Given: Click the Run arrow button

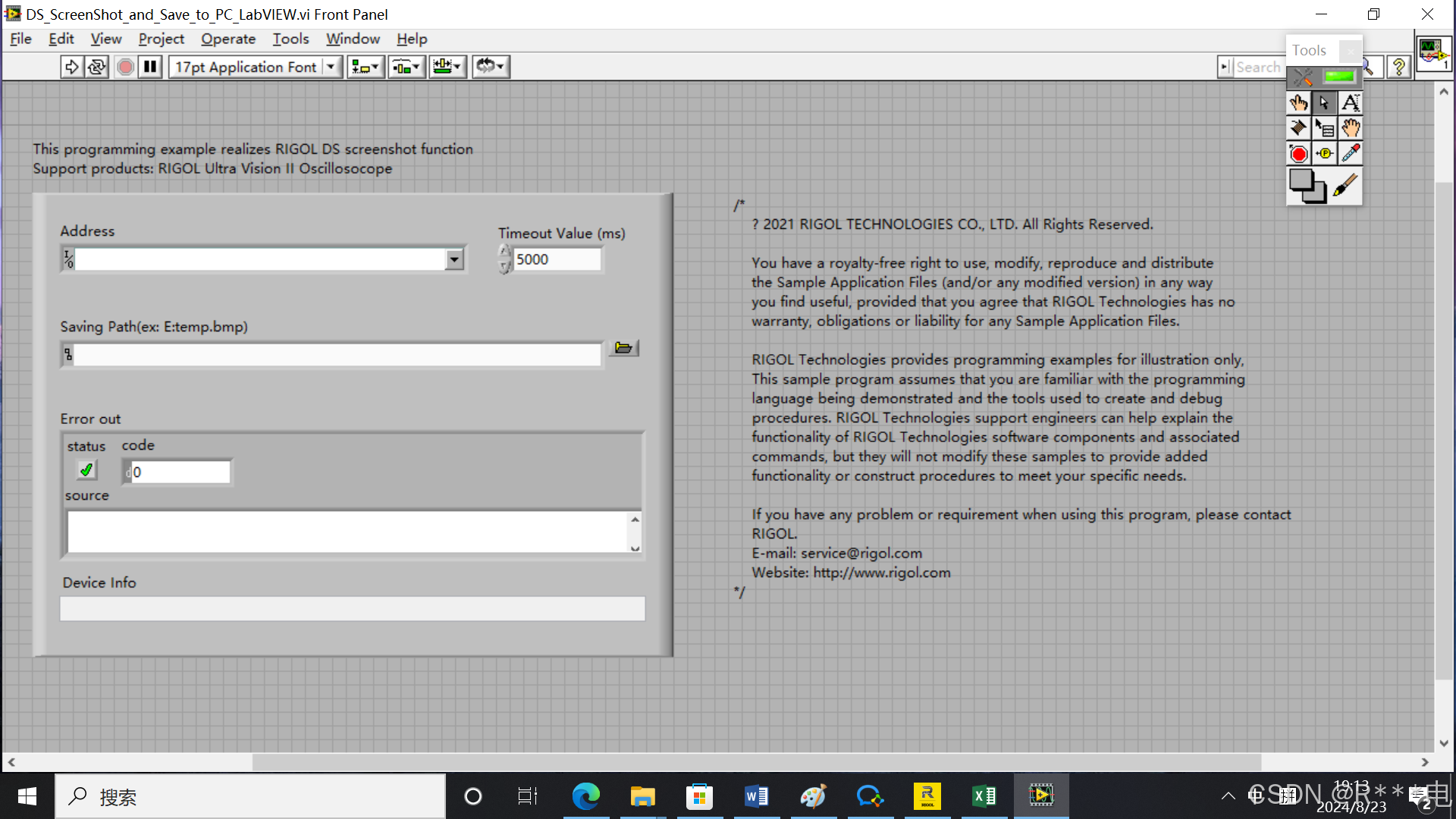Looking at the screenshot, I should [x=71, y=67].
